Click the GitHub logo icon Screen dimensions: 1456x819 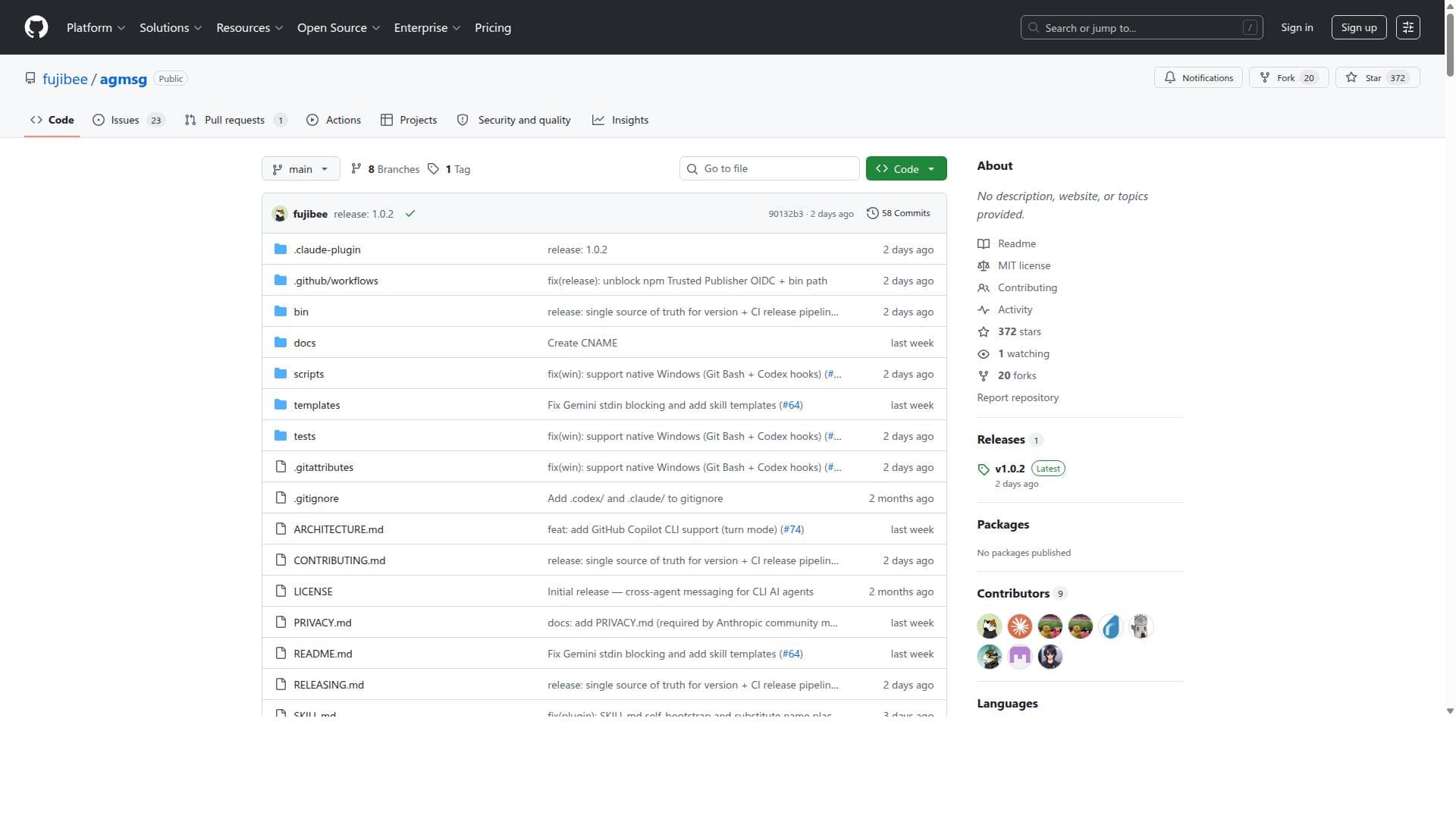click(x=36, y=27)
